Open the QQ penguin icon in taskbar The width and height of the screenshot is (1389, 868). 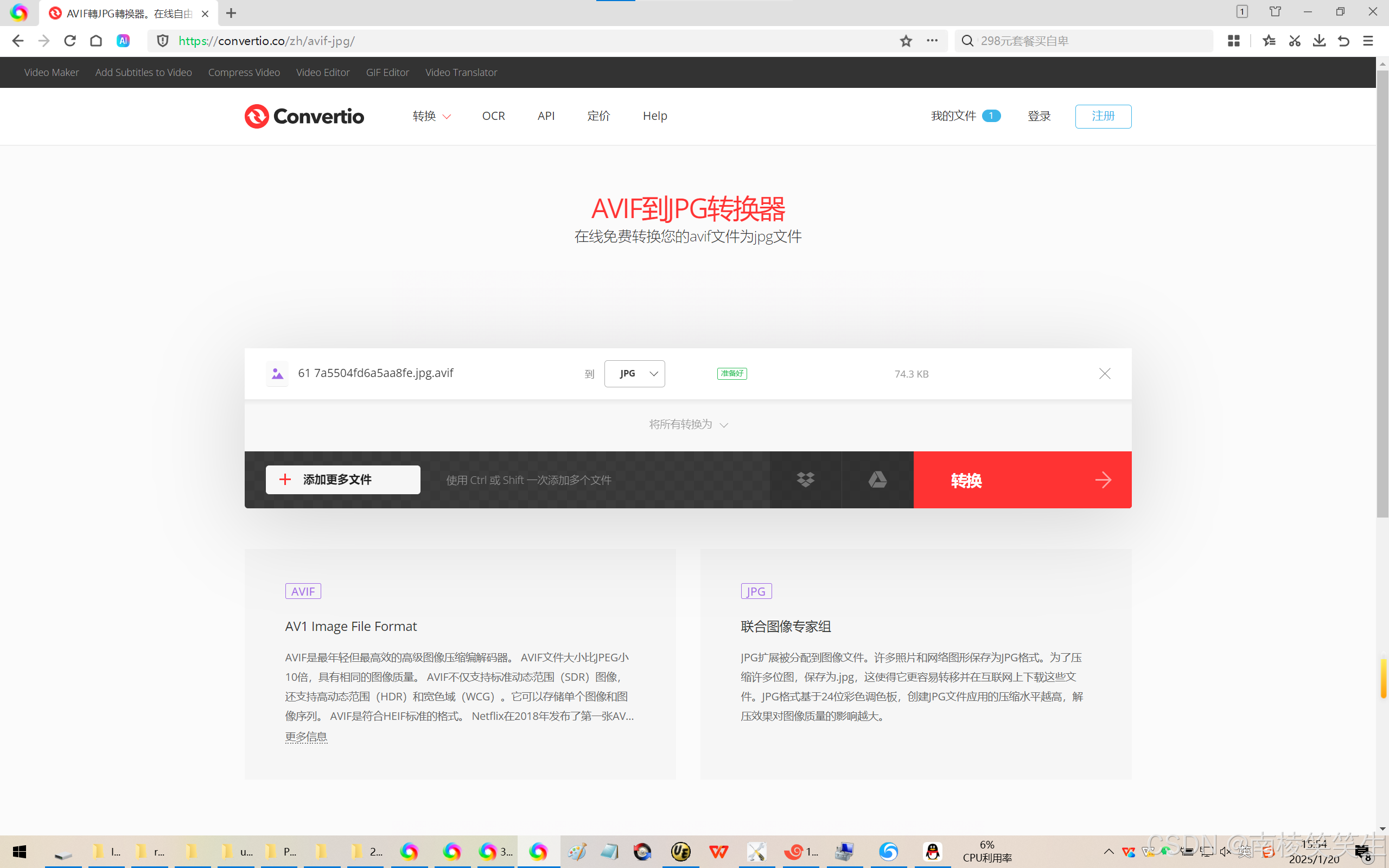click(x=933, y=851)
